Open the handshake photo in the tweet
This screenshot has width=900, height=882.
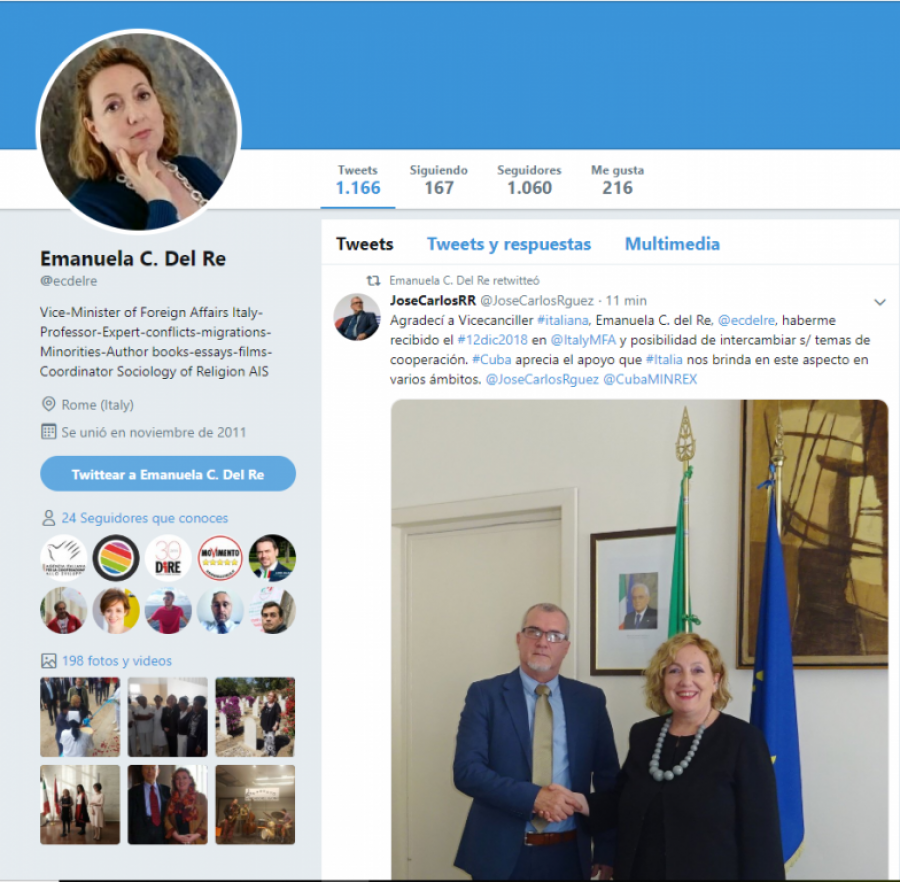[x=639, y=639]
